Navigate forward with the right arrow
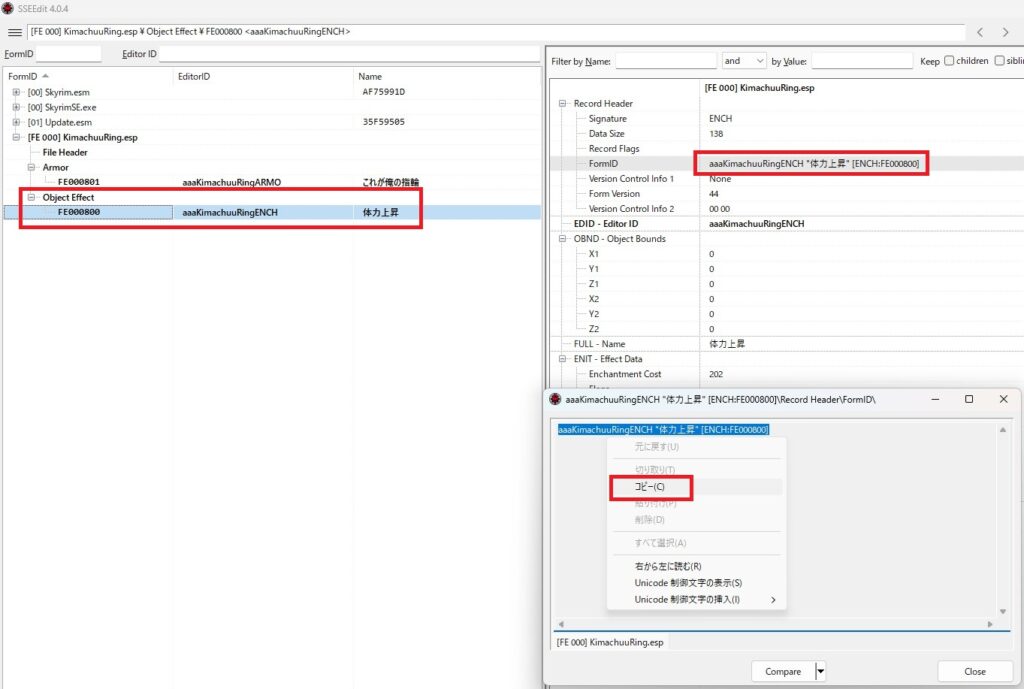Viewport: 1024px width, 689px height. [x=1008, y=33]
